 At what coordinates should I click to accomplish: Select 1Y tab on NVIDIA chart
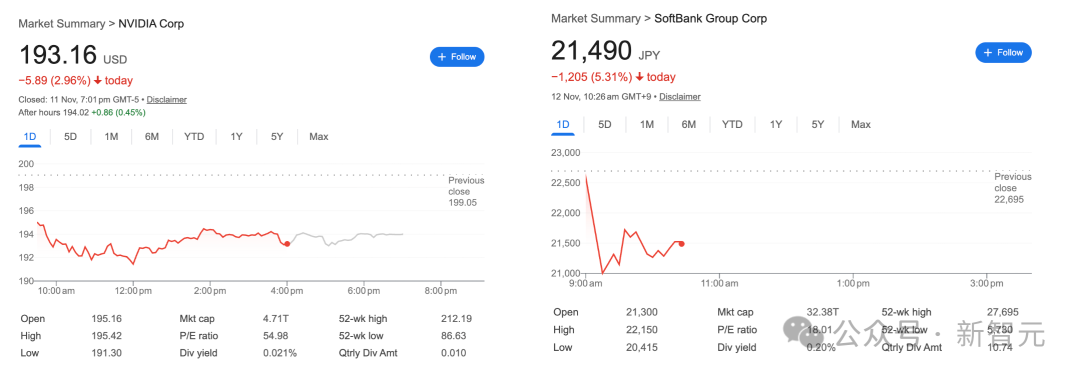coord(236,136)
